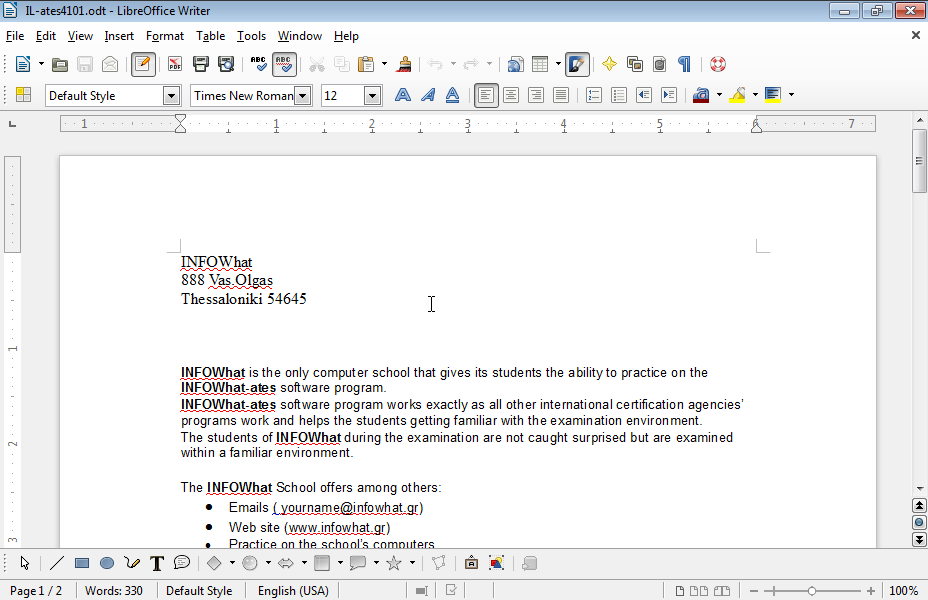Insert a Hyperlink

pyautogui.click(x=515, y=64)
